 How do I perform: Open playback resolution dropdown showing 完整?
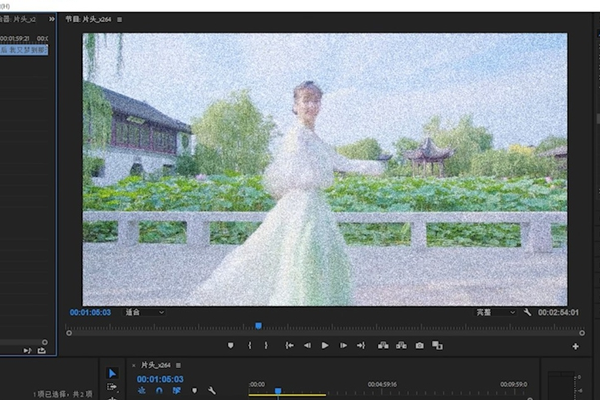(496, 312)
